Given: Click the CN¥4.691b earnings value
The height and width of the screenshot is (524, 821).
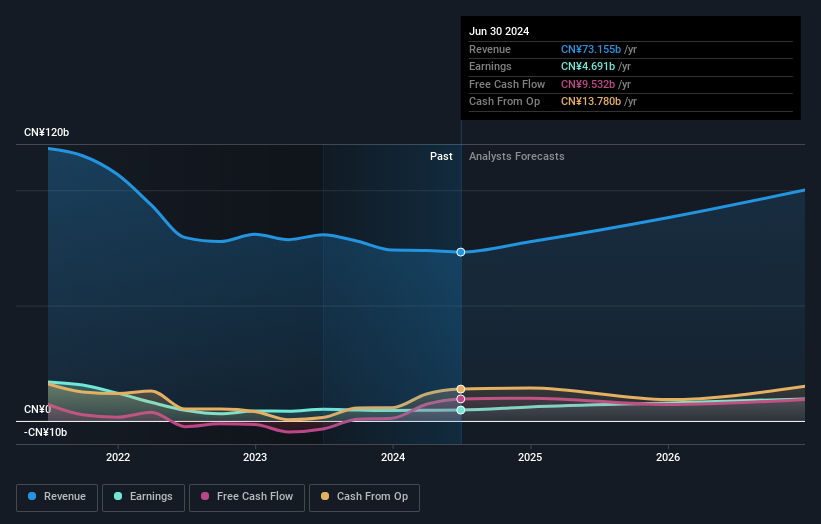Looking at the screenshot, I should pyautogui.click(x=588, y=66).
